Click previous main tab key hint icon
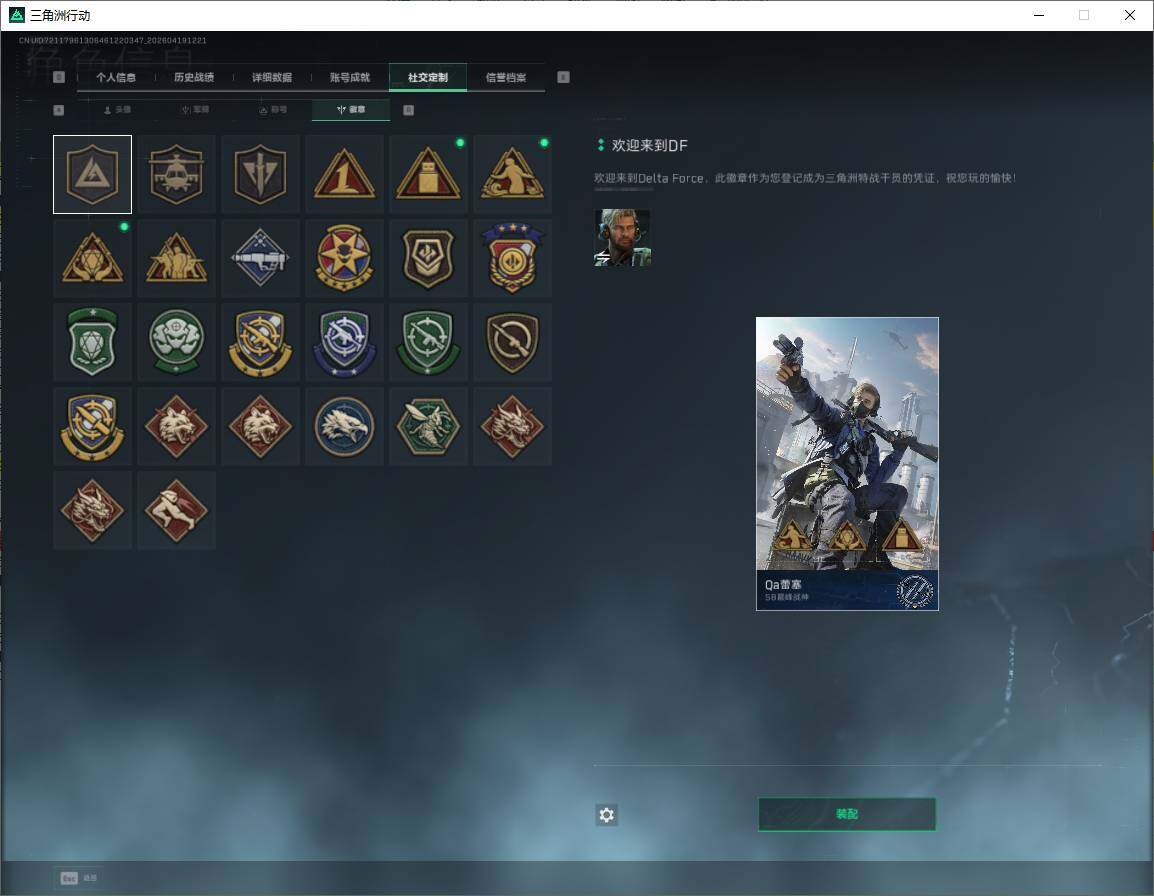This screenshot has height=896, width=1154. point(59,77)
